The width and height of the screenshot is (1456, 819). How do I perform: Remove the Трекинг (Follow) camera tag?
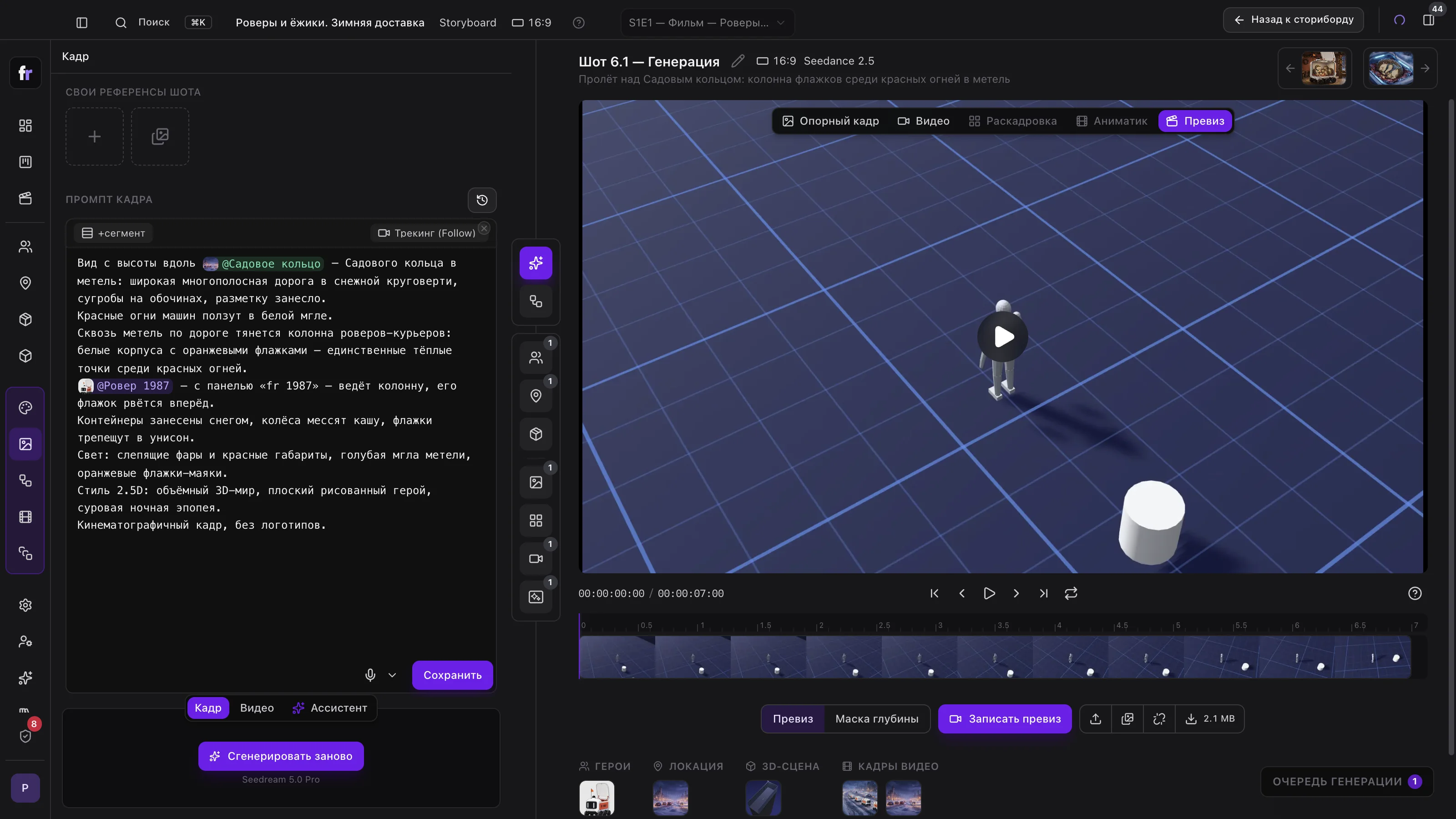[x=484, y=228]
